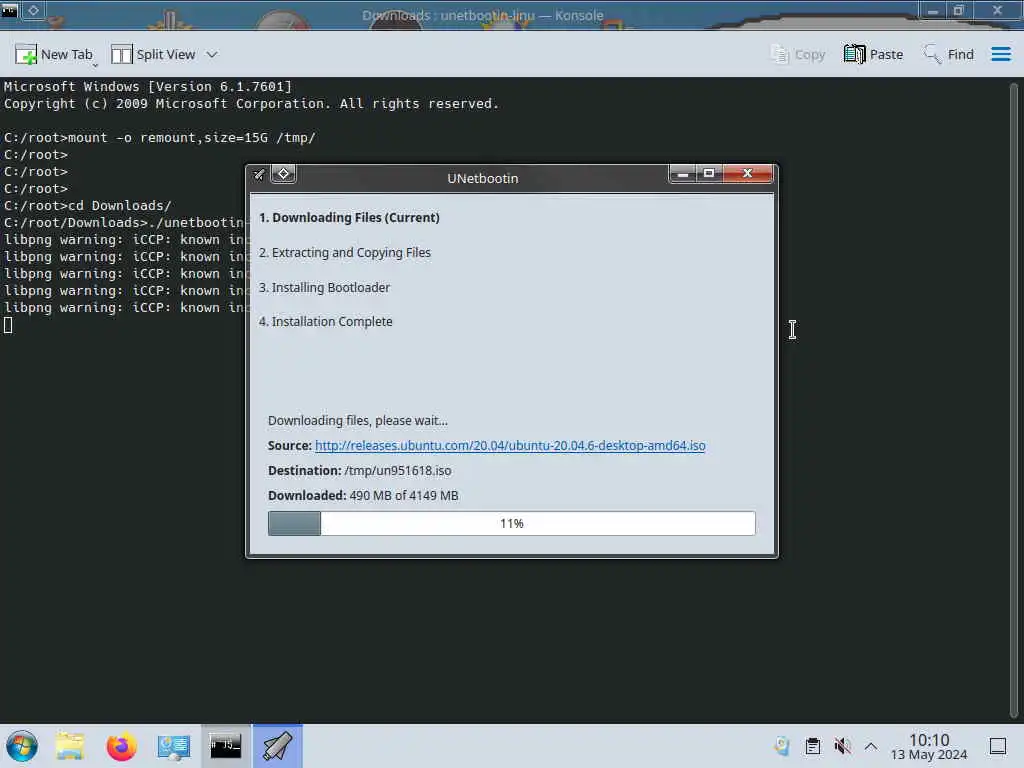The image size is (1024, 768).
Task: Click the Split View button
Action: coord(153,55)
